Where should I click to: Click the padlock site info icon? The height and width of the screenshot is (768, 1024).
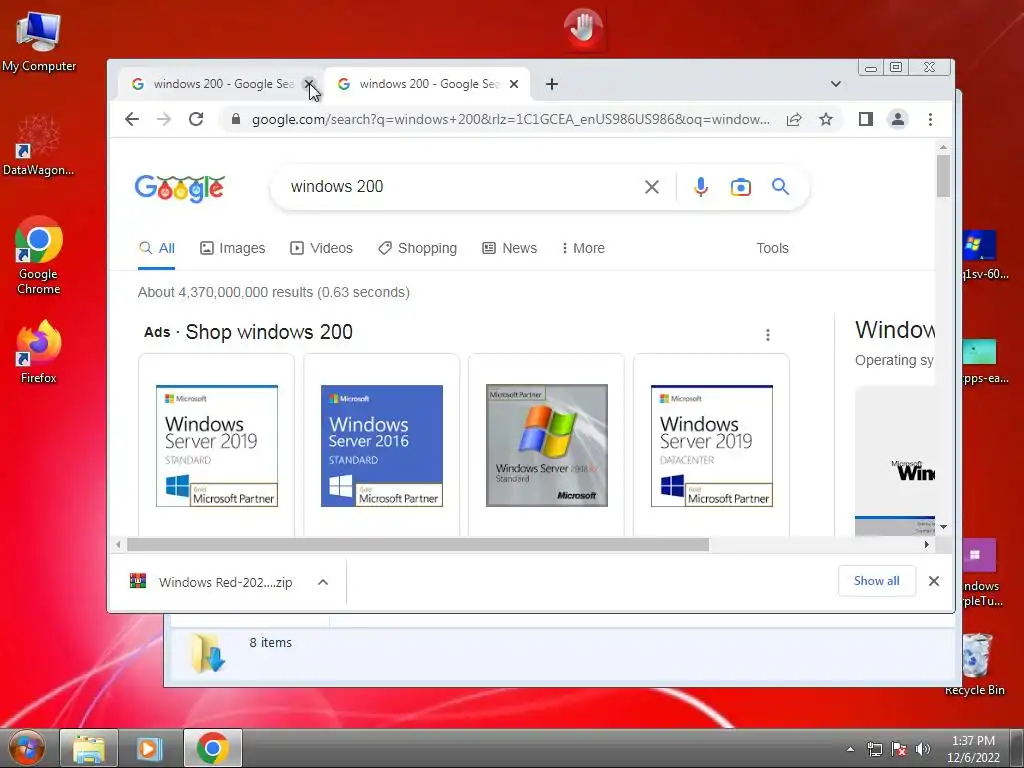click(x=236, y=119)
